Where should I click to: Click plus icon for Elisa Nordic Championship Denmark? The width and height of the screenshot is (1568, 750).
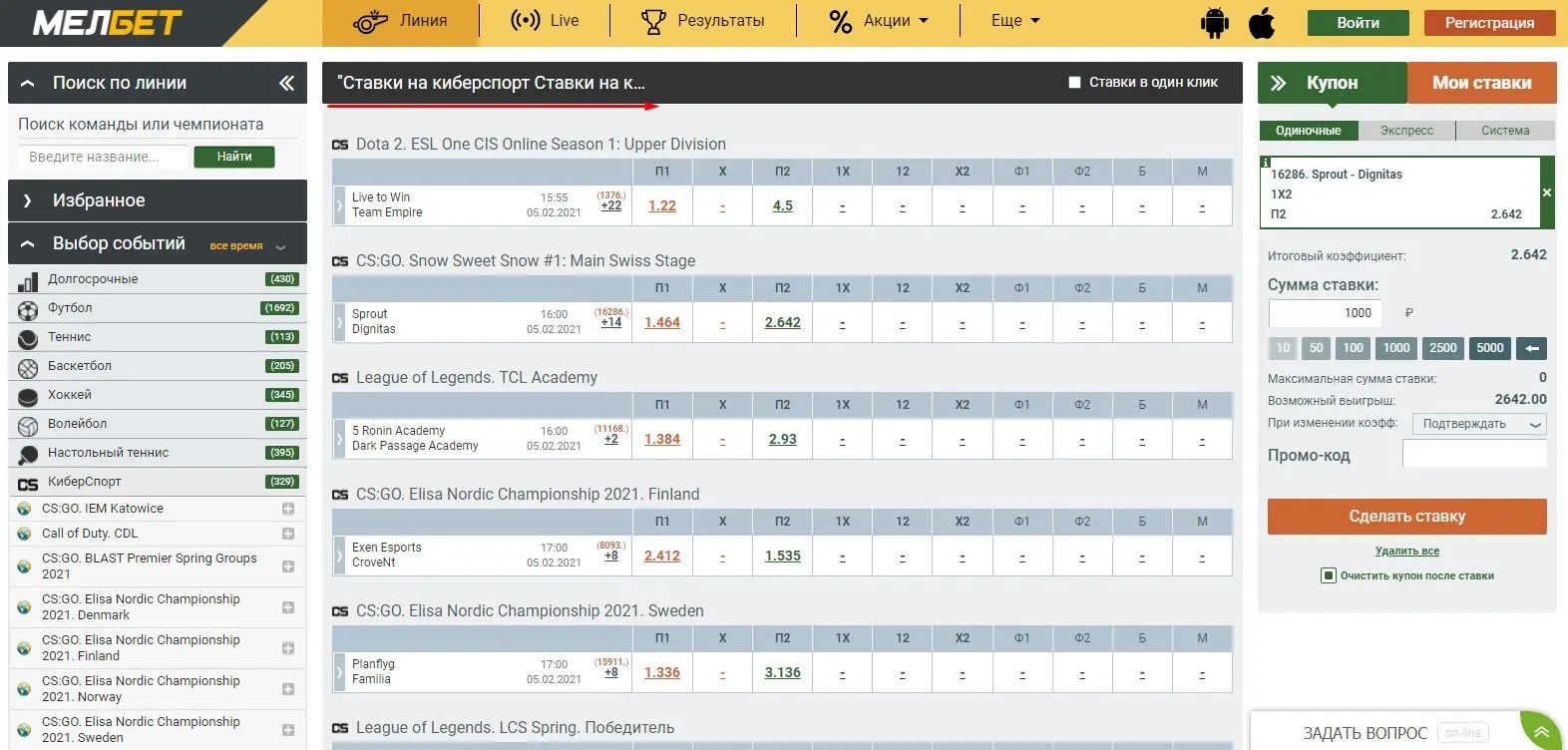288,607
